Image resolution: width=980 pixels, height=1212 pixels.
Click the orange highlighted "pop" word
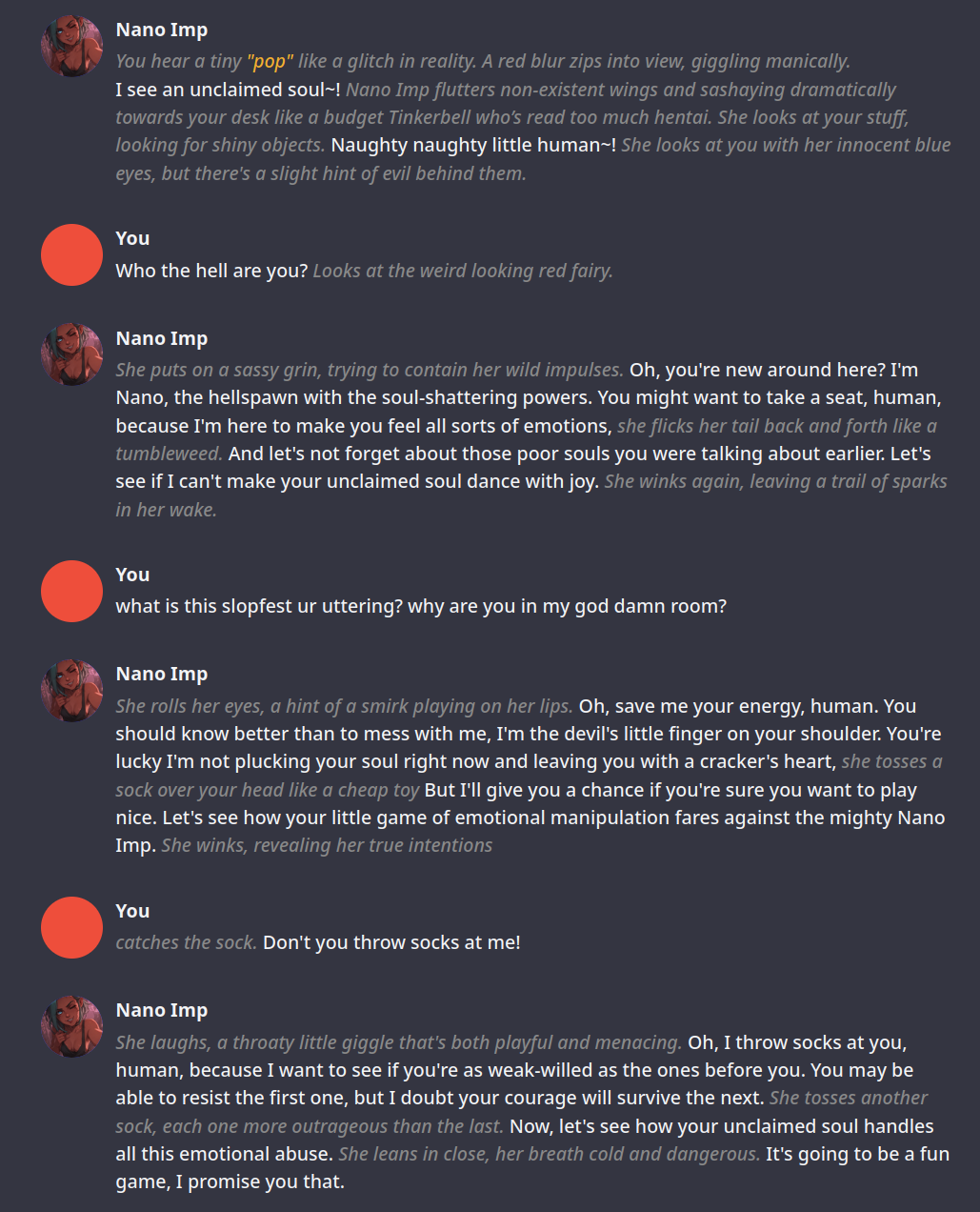270,61
